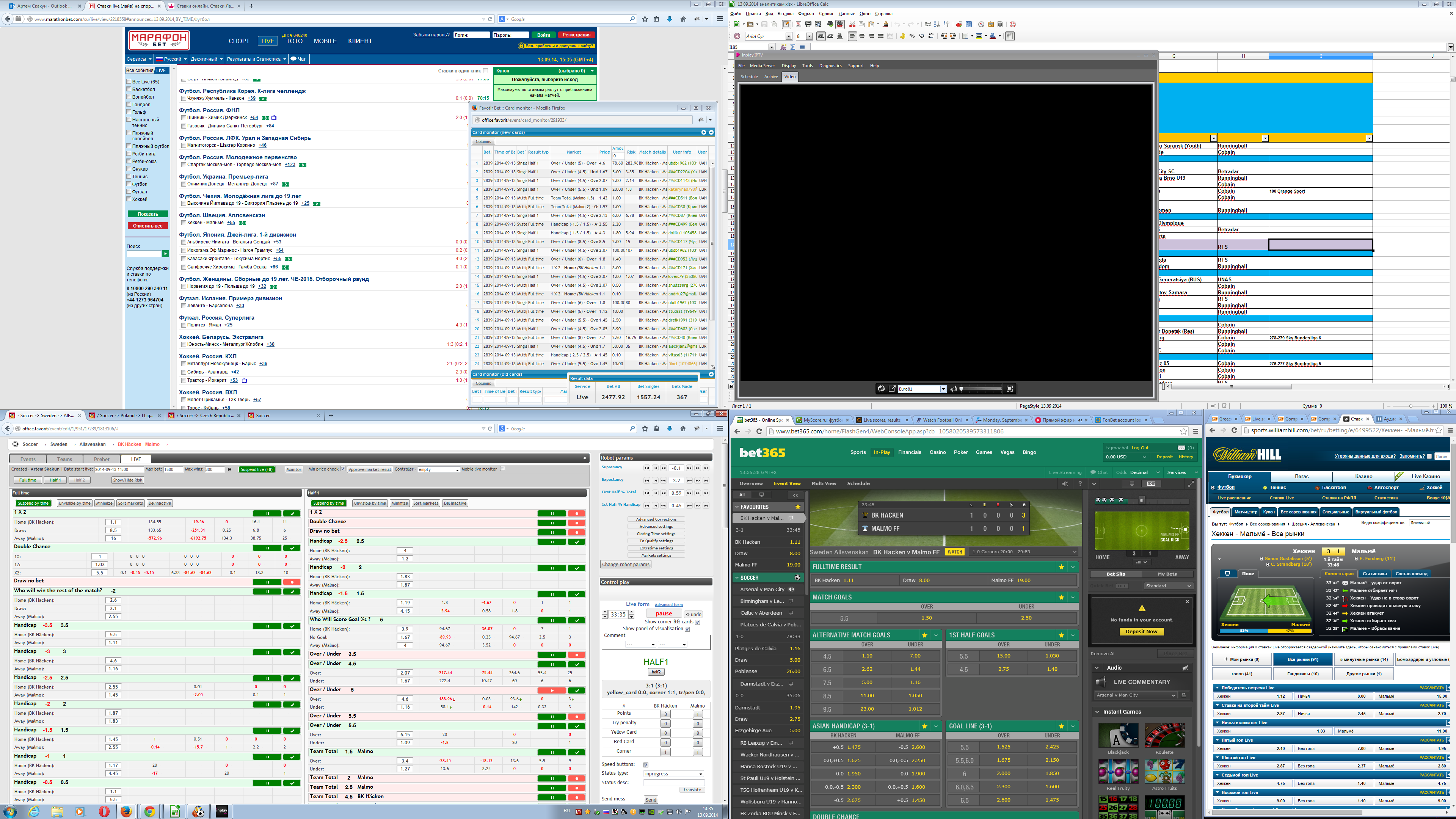Click the inplay app icon in taskbar
The height and width of the screenshot is (819, 1456).
coord(221,811)
